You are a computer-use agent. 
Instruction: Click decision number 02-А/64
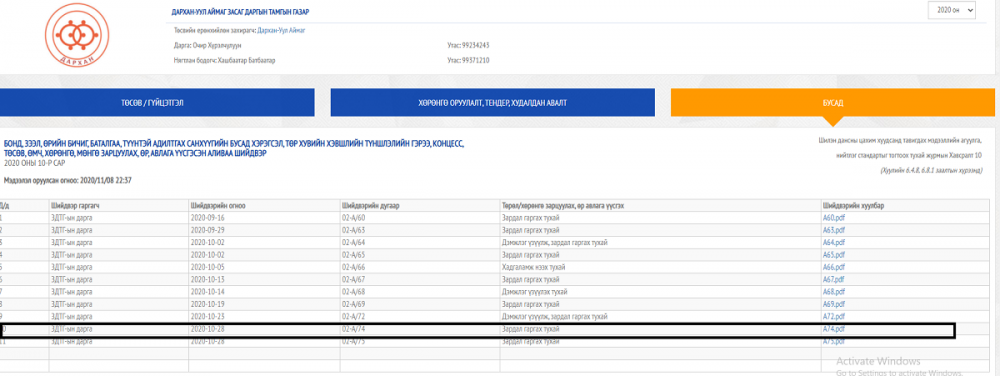point(353,242)
